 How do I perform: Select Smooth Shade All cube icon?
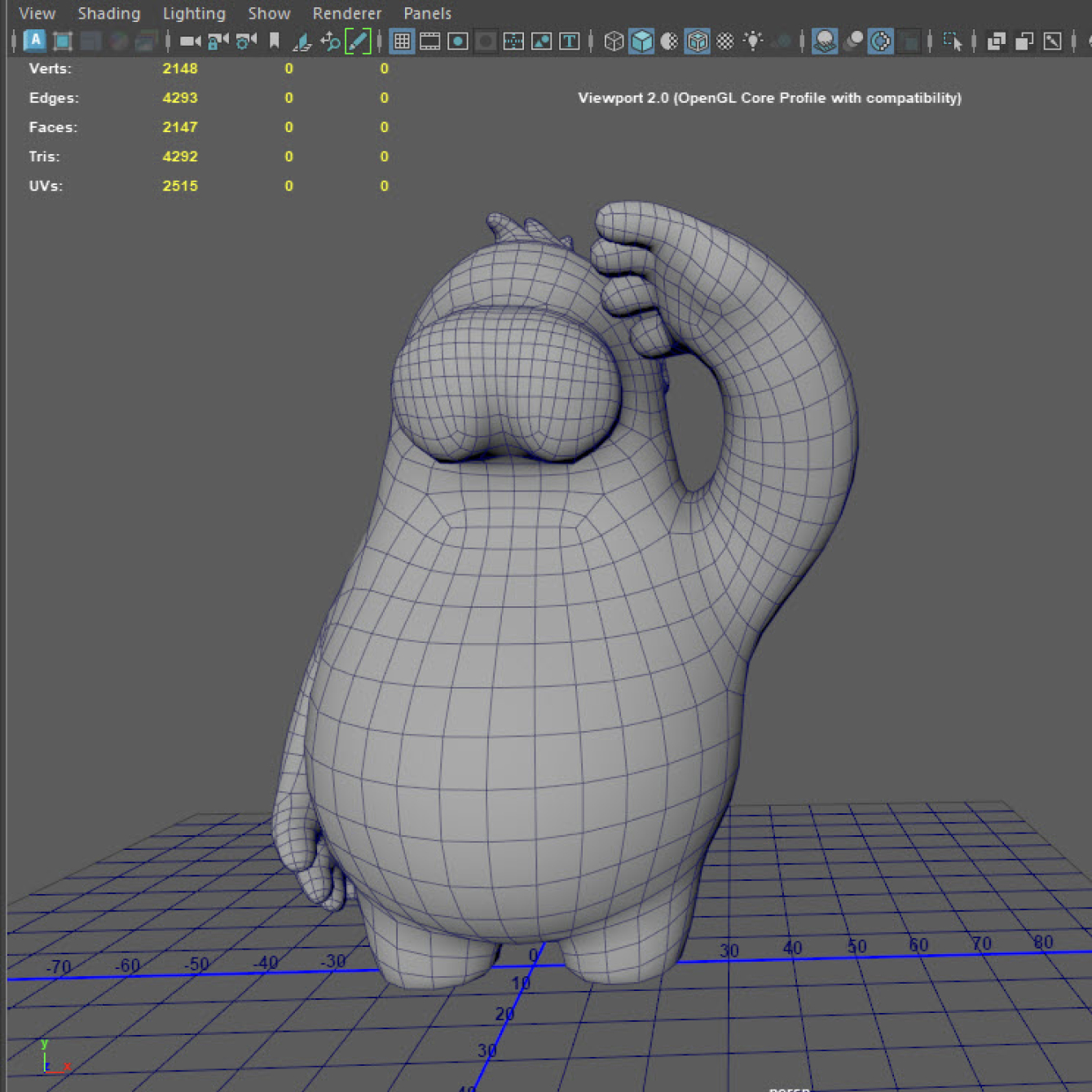coord(642,41)
